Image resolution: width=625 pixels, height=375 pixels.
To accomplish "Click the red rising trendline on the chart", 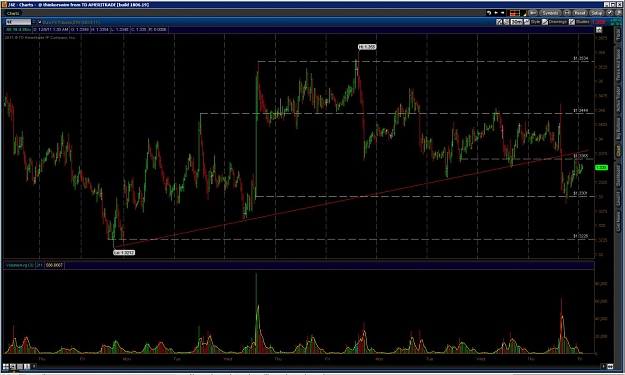I will pos(351,199).
